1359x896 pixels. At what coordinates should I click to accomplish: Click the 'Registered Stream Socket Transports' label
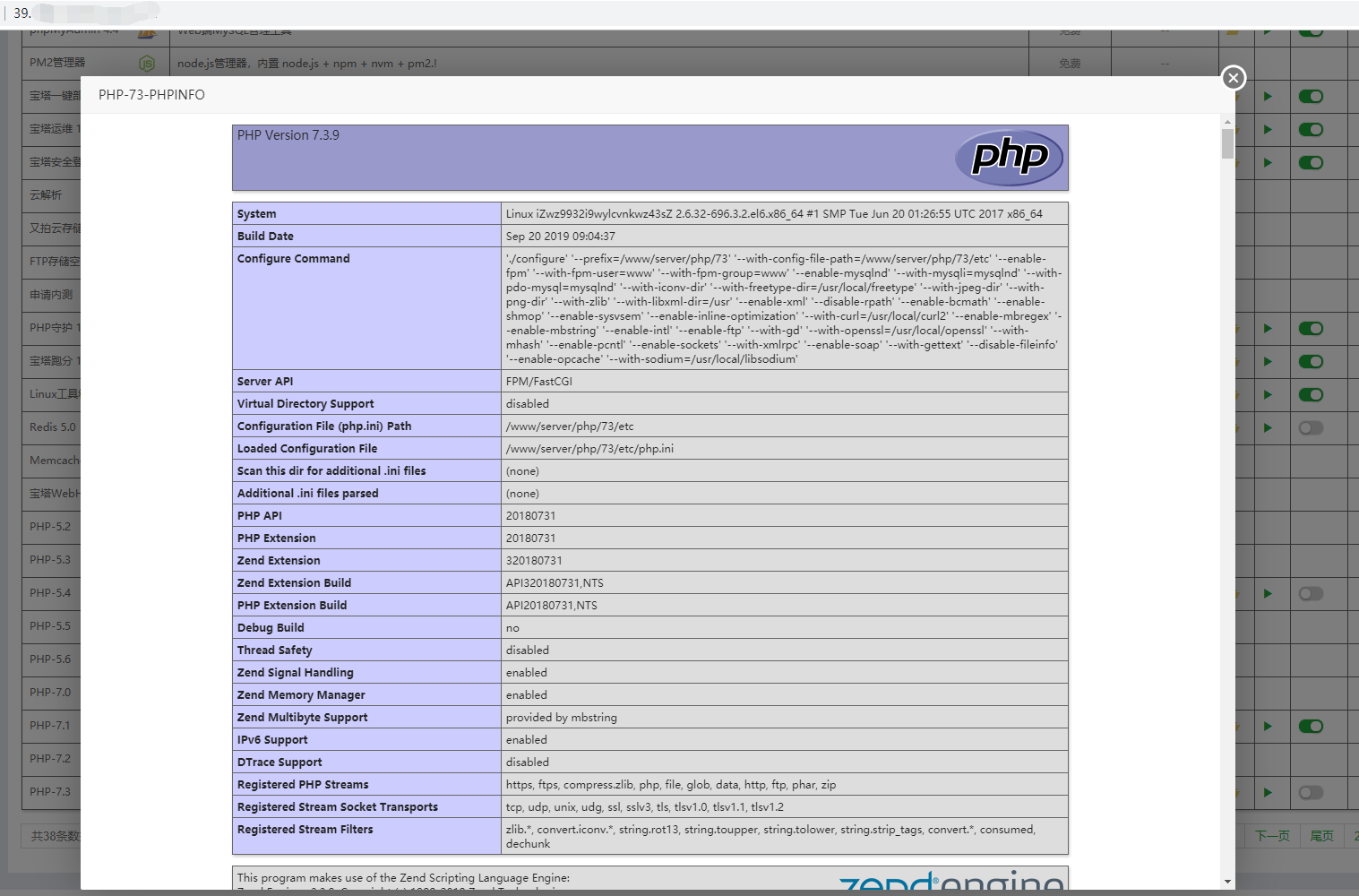click(338, 807)
